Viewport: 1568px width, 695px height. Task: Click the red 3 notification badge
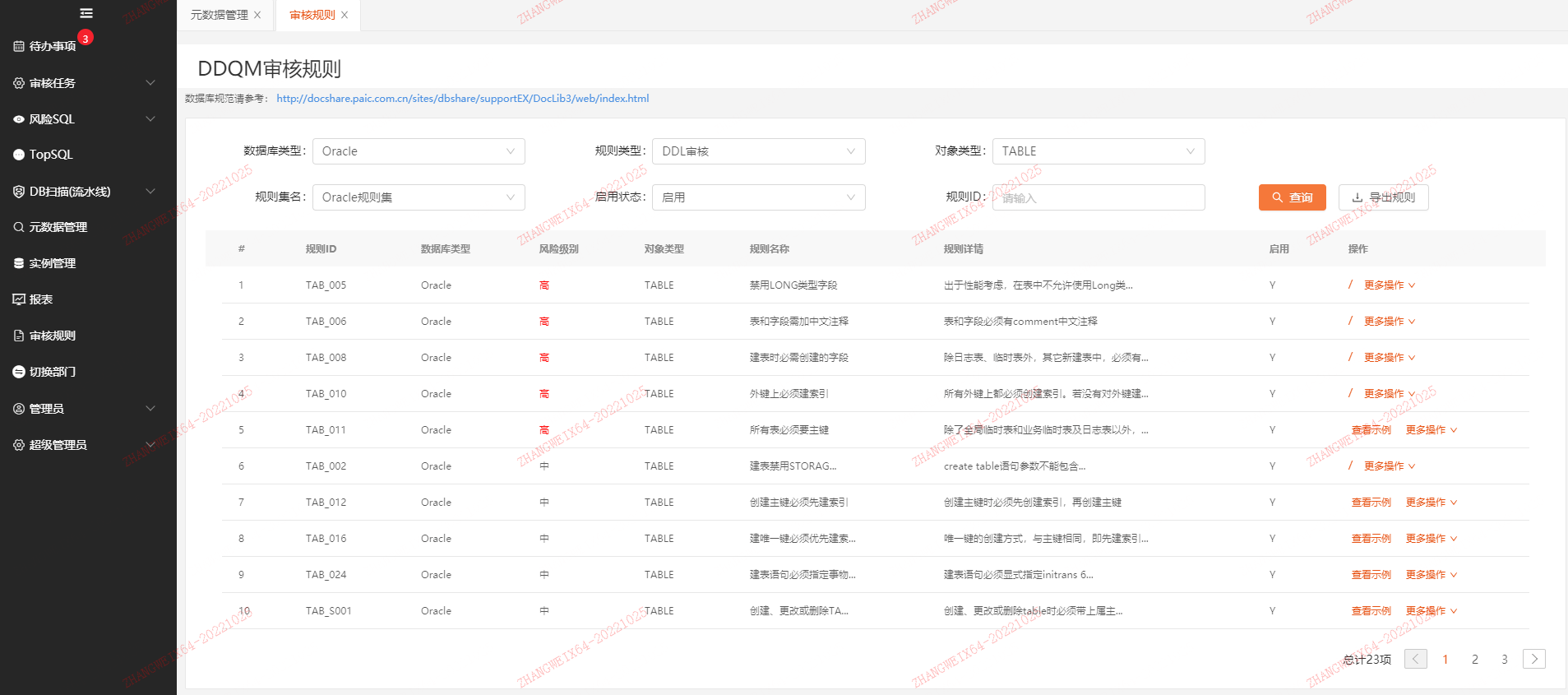(86, 38)
